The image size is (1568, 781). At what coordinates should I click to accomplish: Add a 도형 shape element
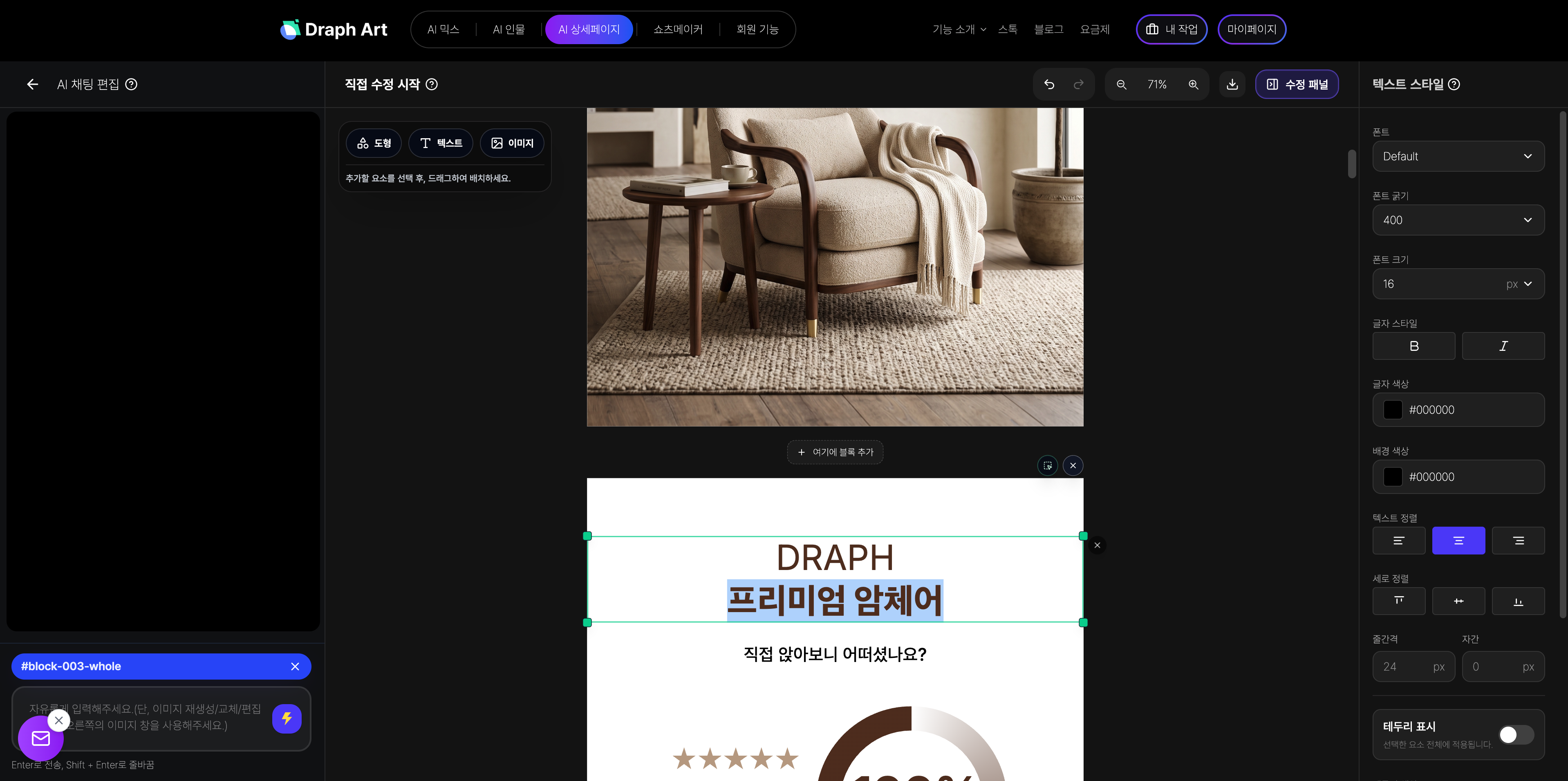click(374, 143)
